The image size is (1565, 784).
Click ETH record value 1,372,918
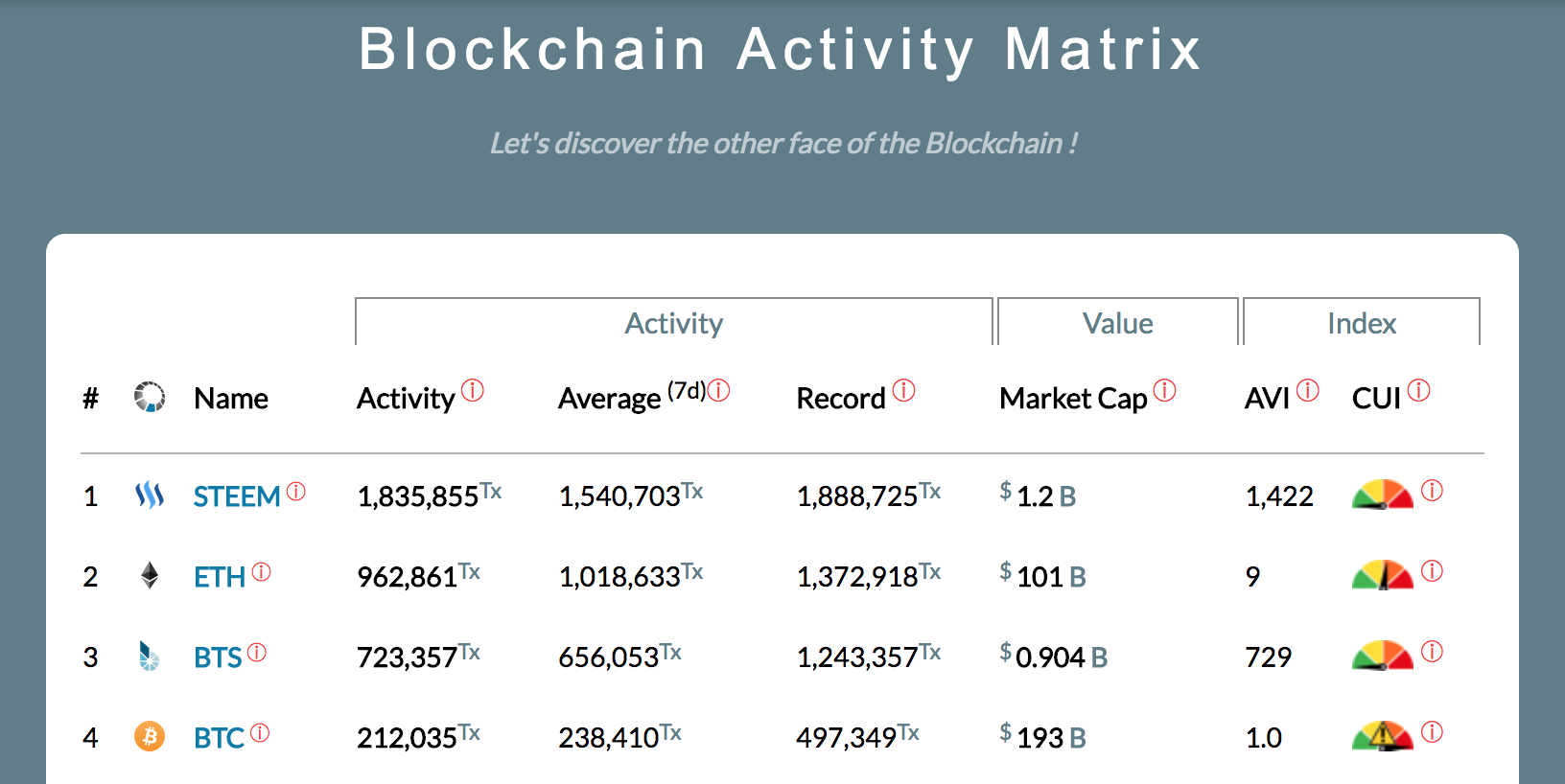(x=869, y=575)
